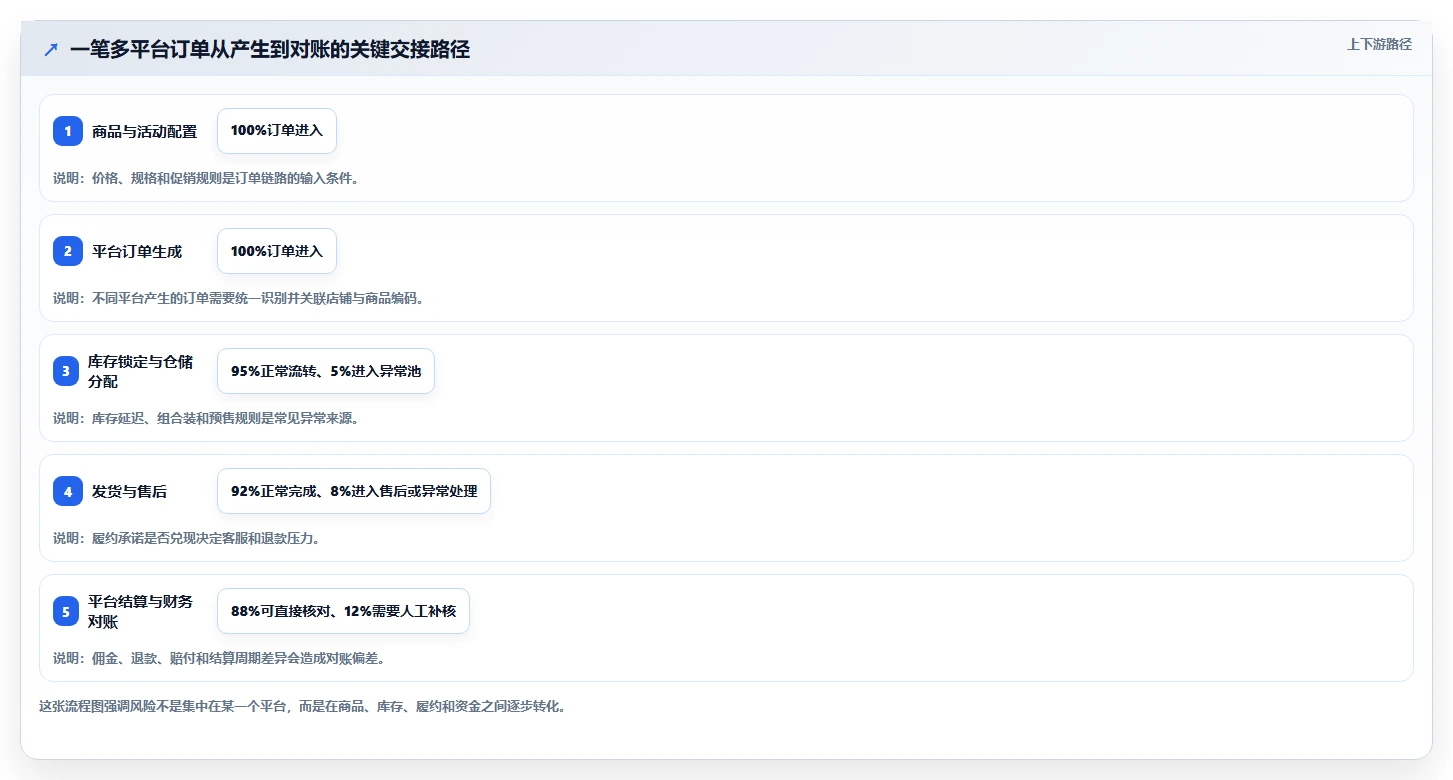This screenshot has height=780, width=1453.
Task: Click the note 库存延迟、组合装和预售规则是常见异常来源
Action: [x=206, y=418]
